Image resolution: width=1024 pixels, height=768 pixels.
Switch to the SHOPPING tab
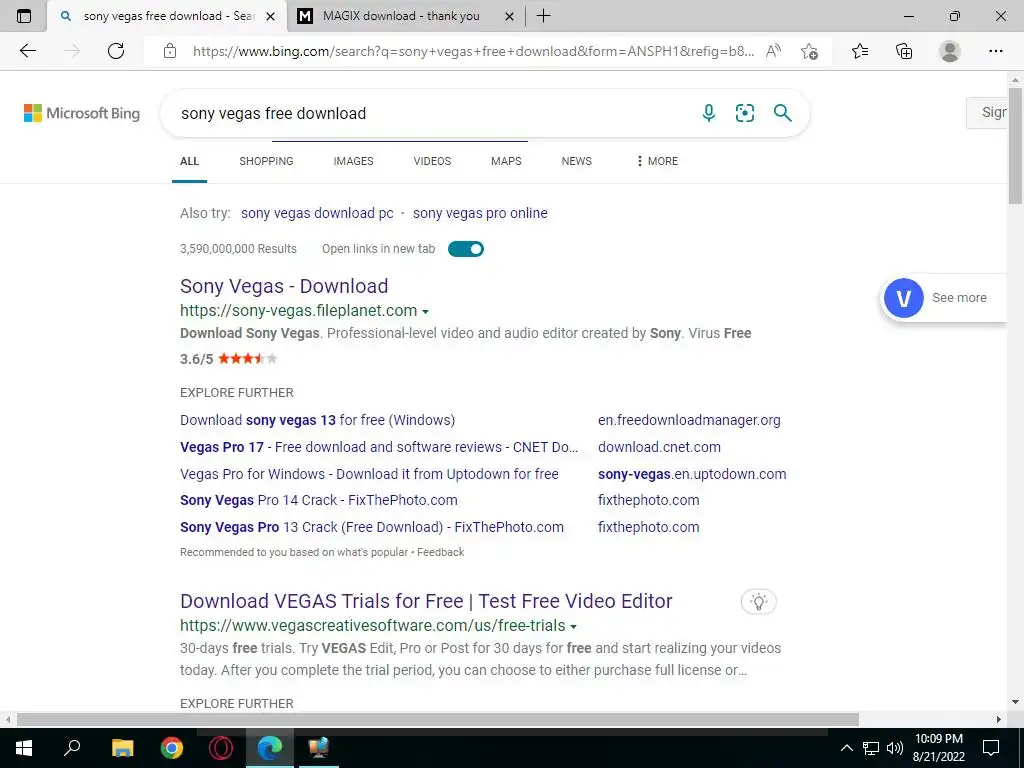coord(266,161)
